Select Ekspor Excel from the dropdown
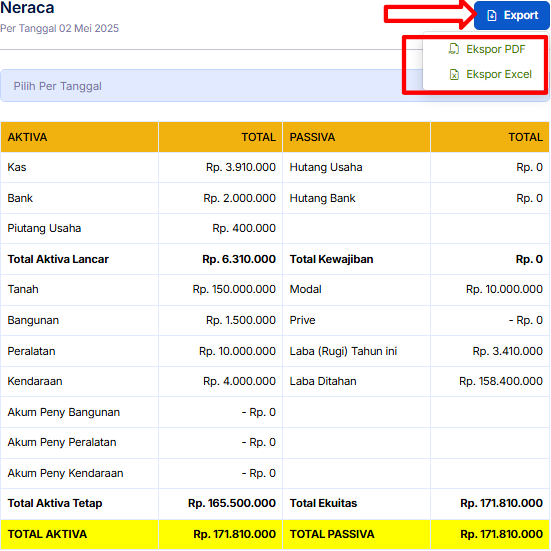The image size is (551, 551). pyautogui.click(x=490, y=74)
